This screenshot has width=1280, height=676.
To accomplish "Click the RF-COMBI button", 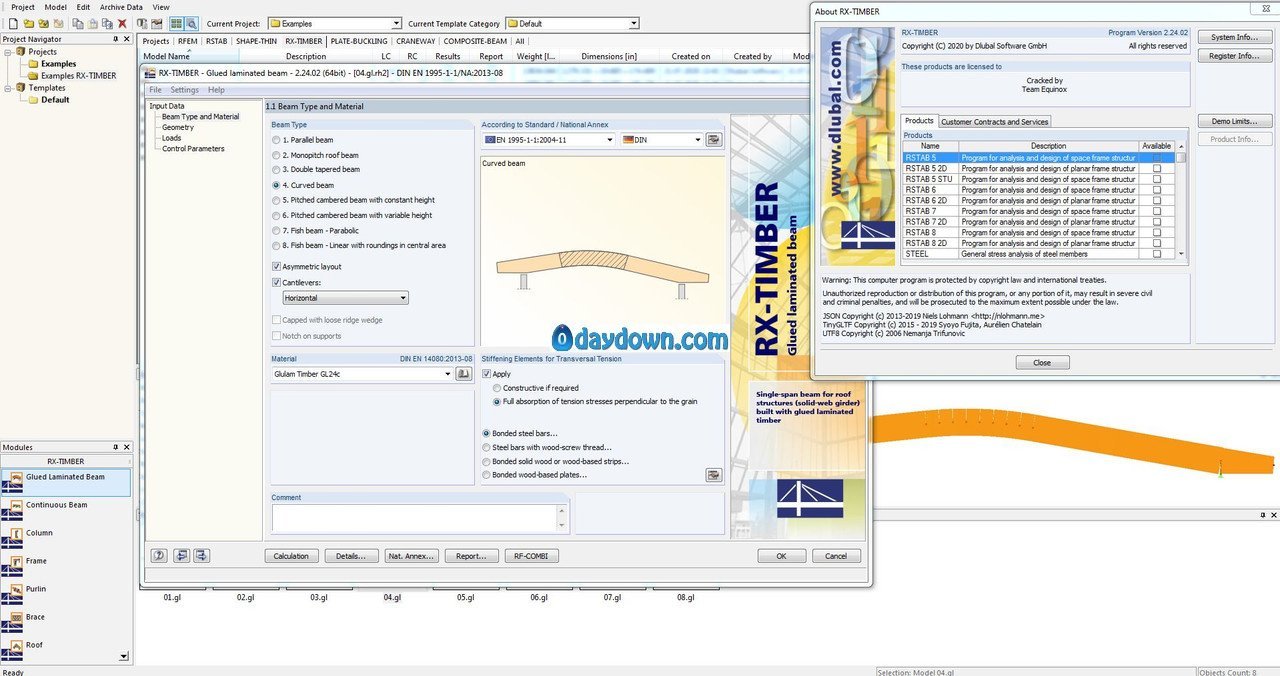I will [531, 556].
